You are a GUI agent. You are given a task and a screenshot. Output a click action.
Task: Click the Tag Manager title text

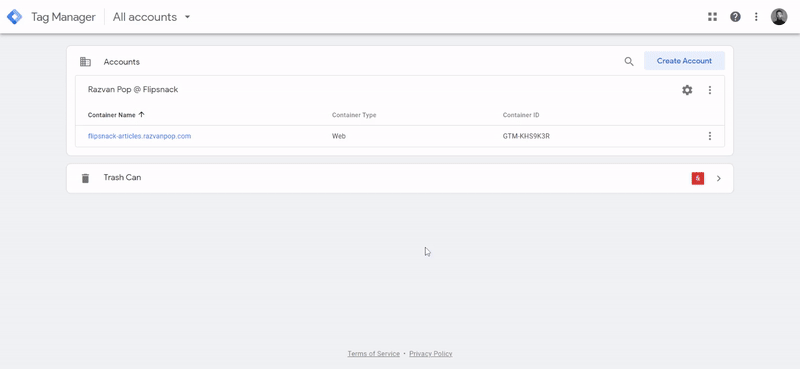pyautogui.click(x=63, y=17)
